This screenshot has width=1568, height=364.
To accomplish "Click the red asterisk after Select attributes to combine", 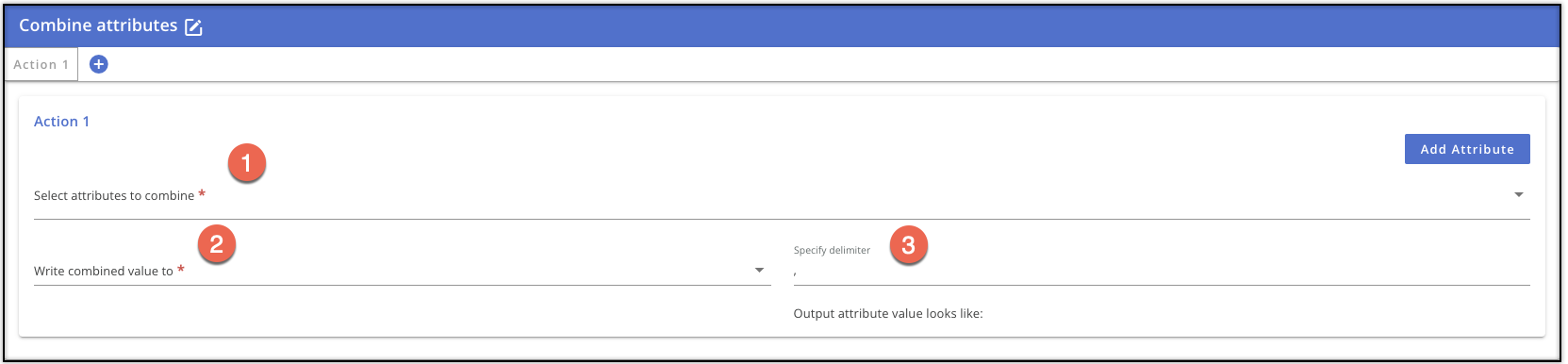I will click(x=202, y=194).
